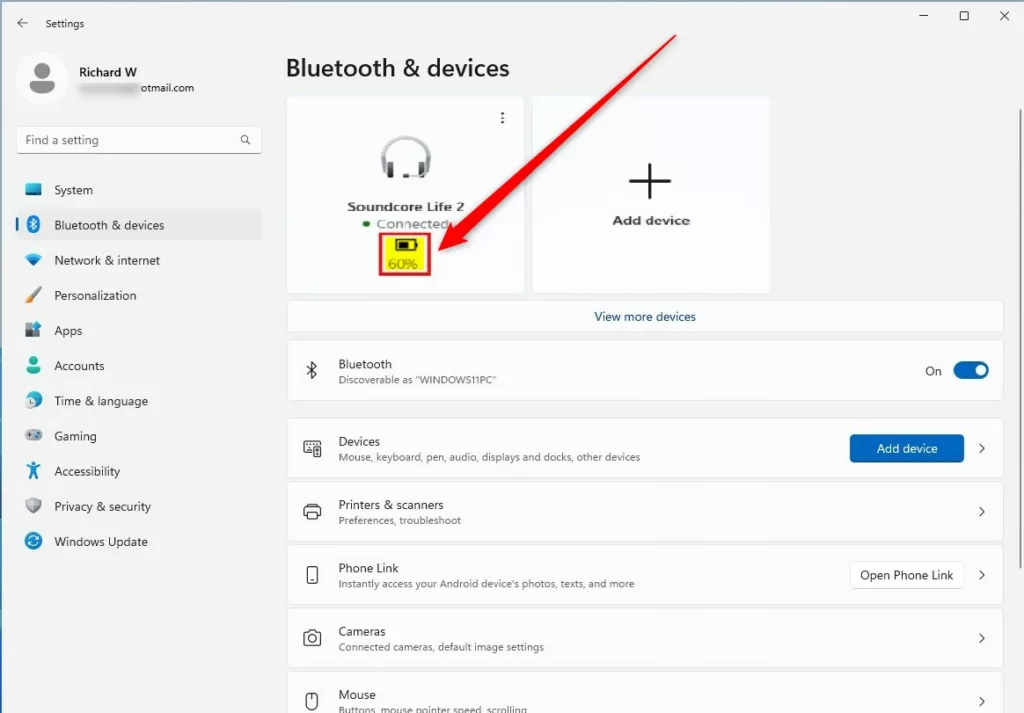Click the Soundcore headphones icon
Screen dimensions: 1024x713
(x=406, y=157)
